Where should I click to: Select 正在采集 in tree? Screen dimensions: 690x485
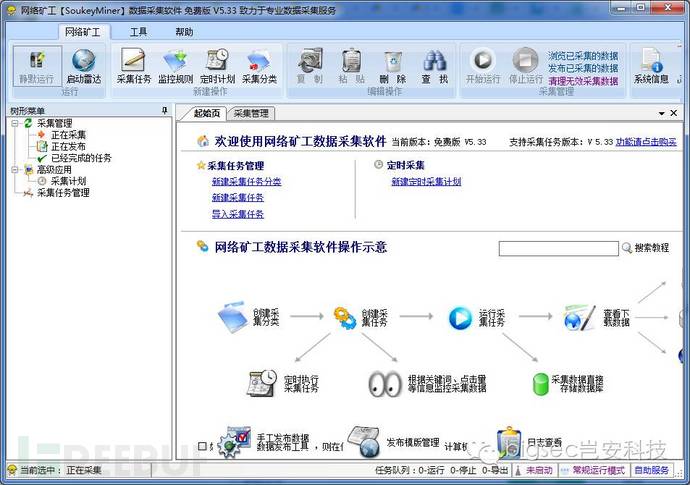(69, 135)
